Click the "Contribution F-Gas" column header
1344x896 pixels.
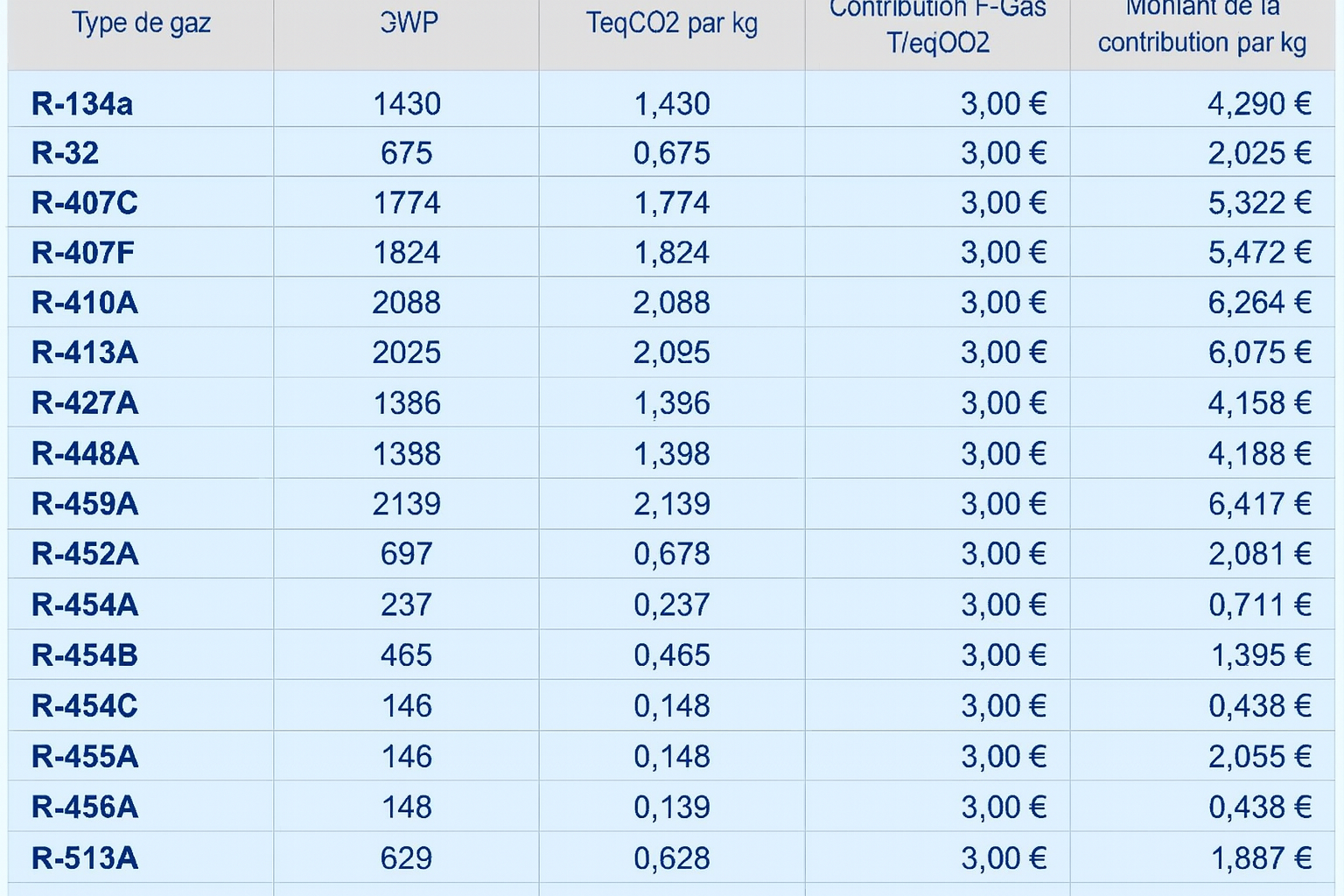tap(937, 26)
